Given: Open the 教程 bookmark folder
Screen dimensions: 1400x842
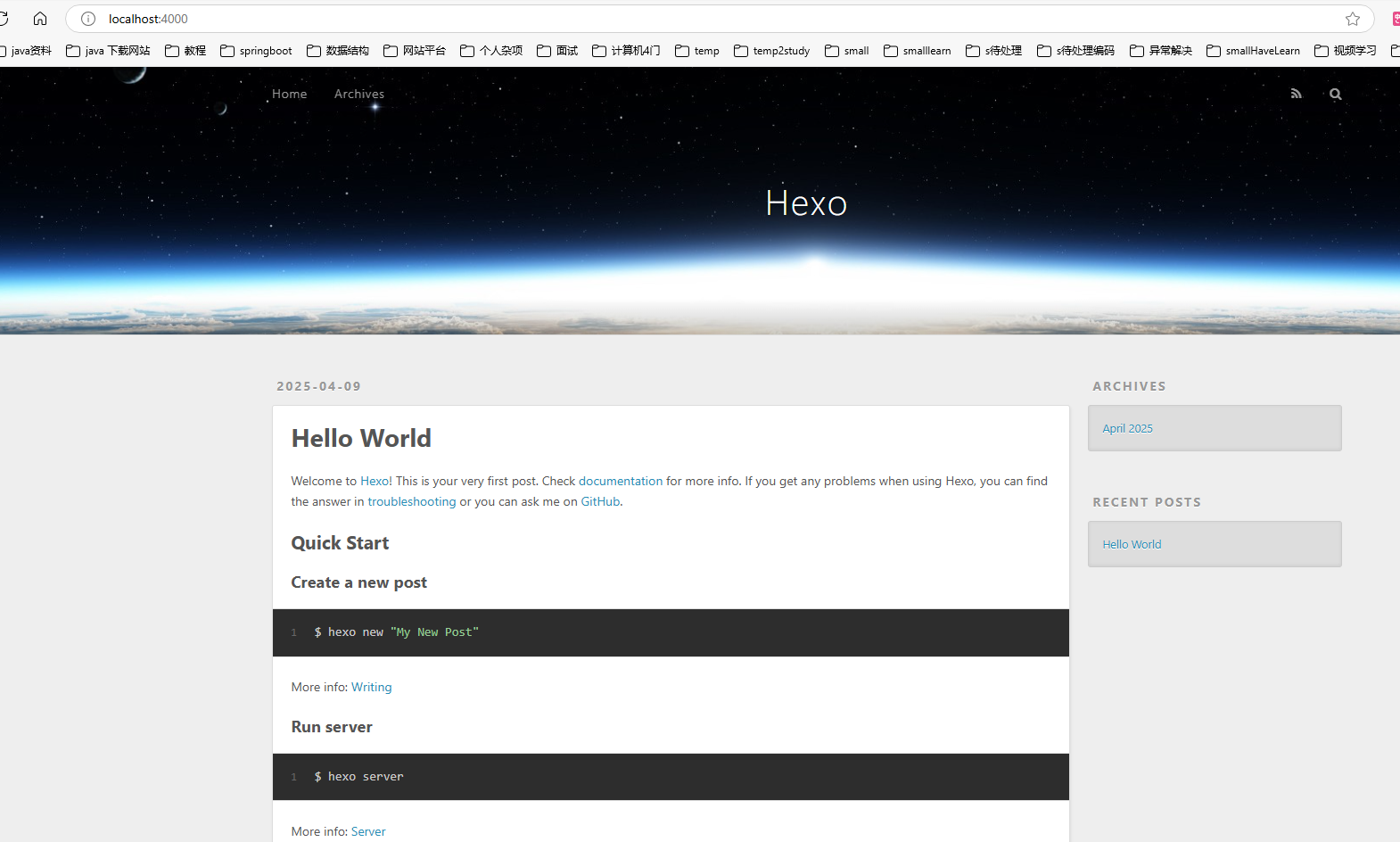Looking at the screenshot, I should (x=185, y=51).
